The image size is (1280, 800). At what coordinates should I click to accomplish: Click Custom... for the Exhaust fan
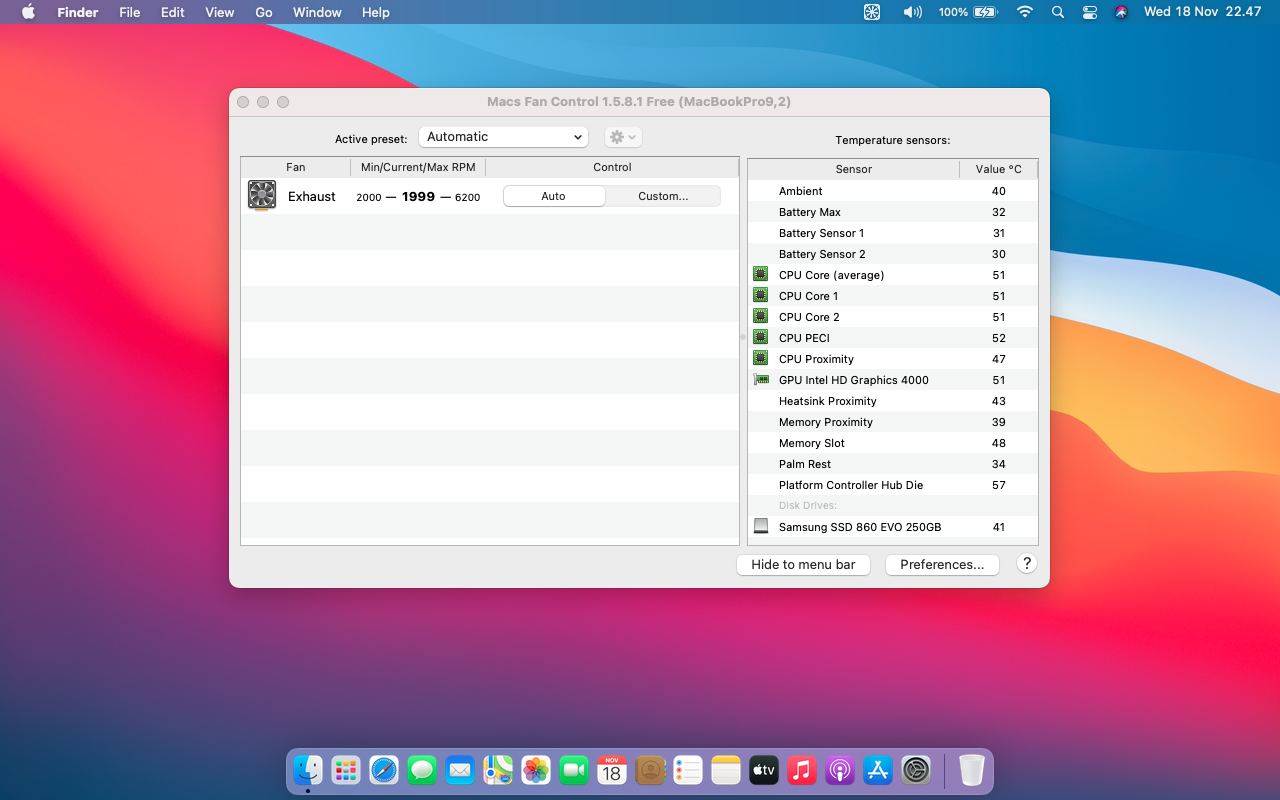pyautogui.click(x=663, y=196)
